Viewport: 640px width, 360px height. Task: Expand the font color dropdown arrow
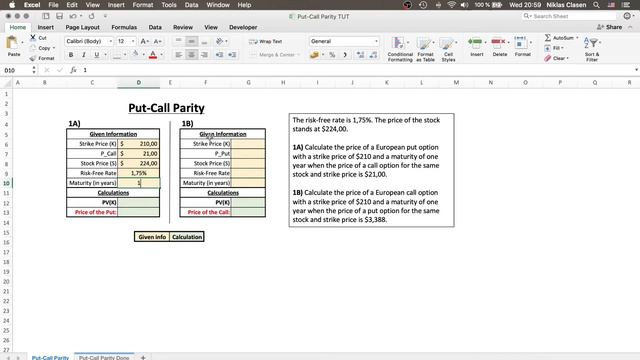coord(162,54)
